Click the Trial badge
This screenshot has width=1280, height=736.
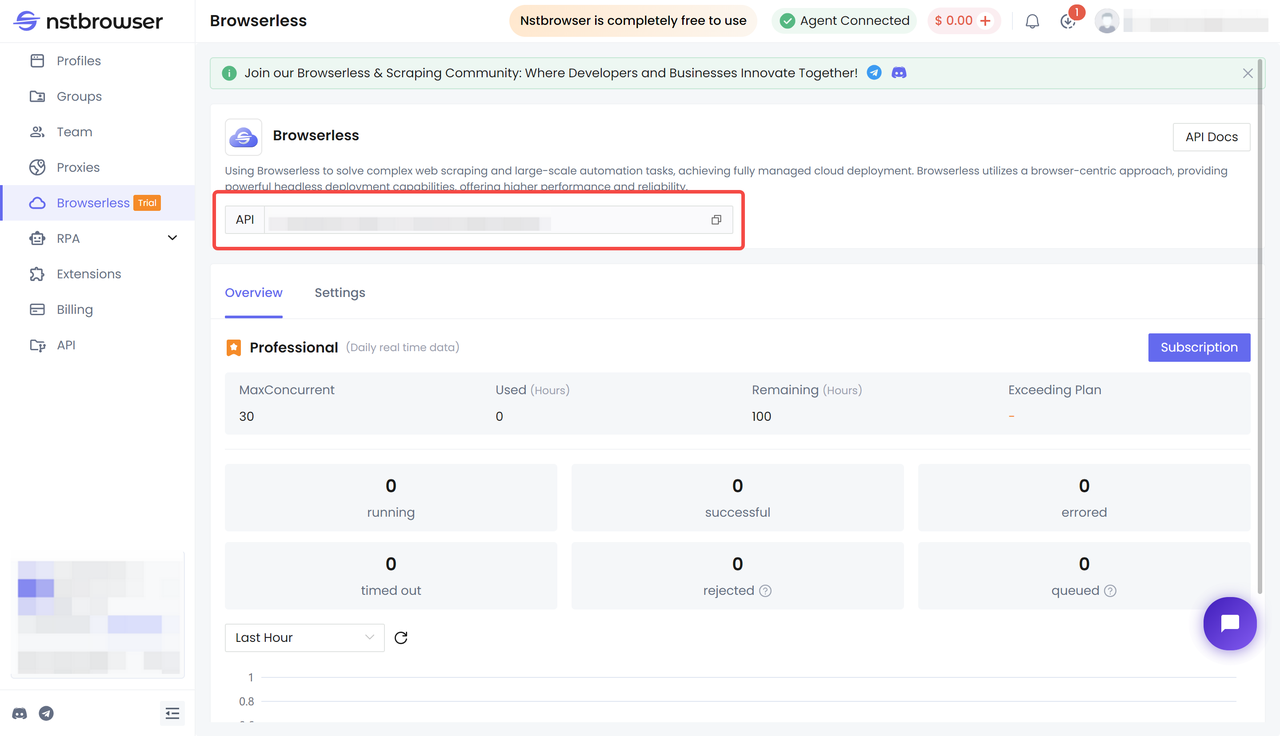coord(147,203)
